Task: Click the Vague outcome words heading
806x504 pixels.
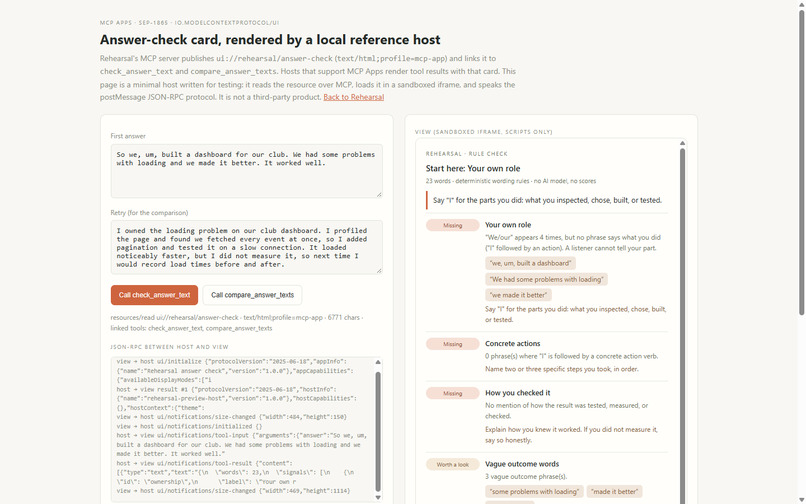Action: click(x=522, y=464)
